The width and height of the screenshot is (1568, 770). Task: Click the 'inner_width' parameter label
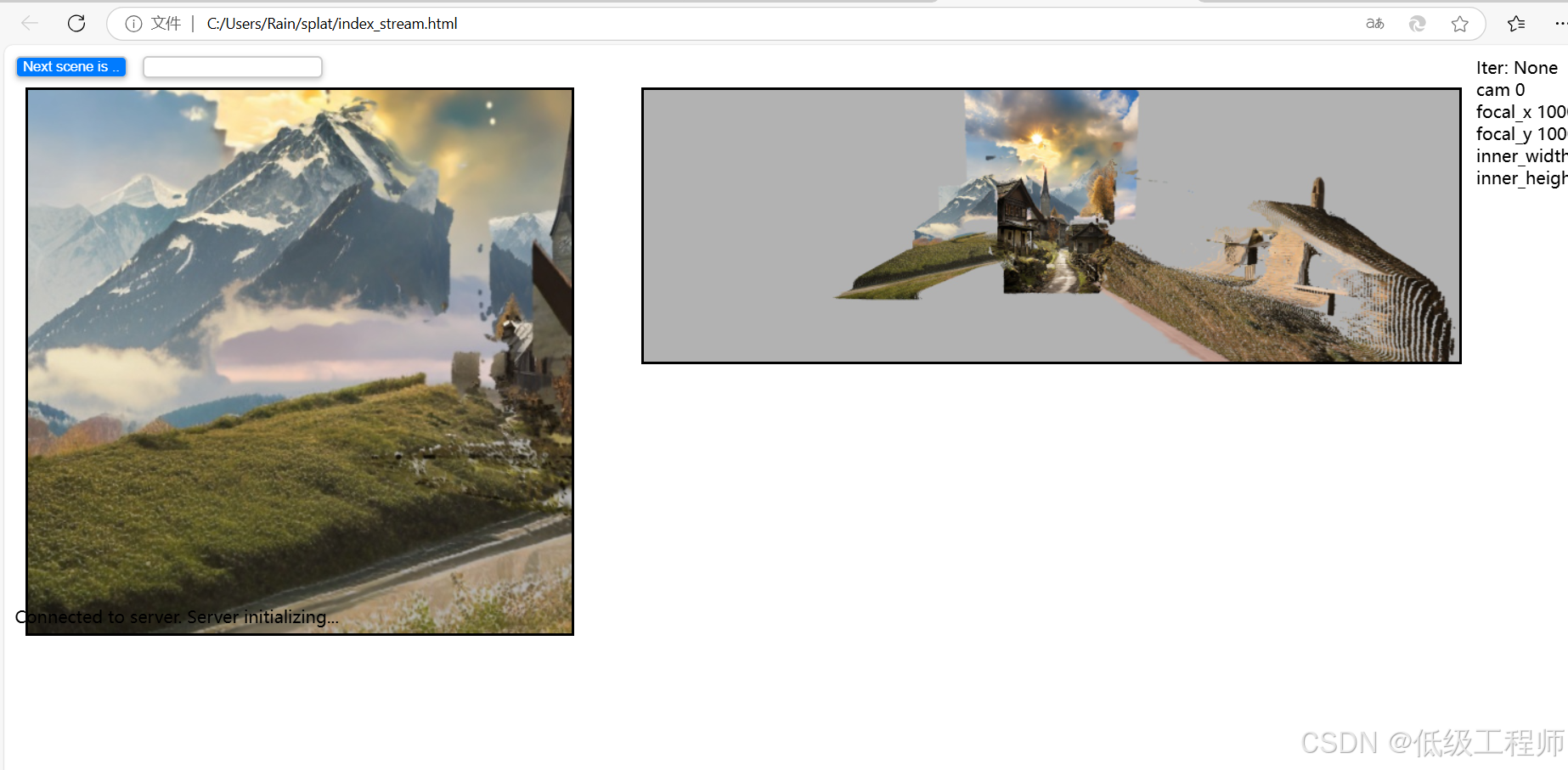coord(1522,155)
